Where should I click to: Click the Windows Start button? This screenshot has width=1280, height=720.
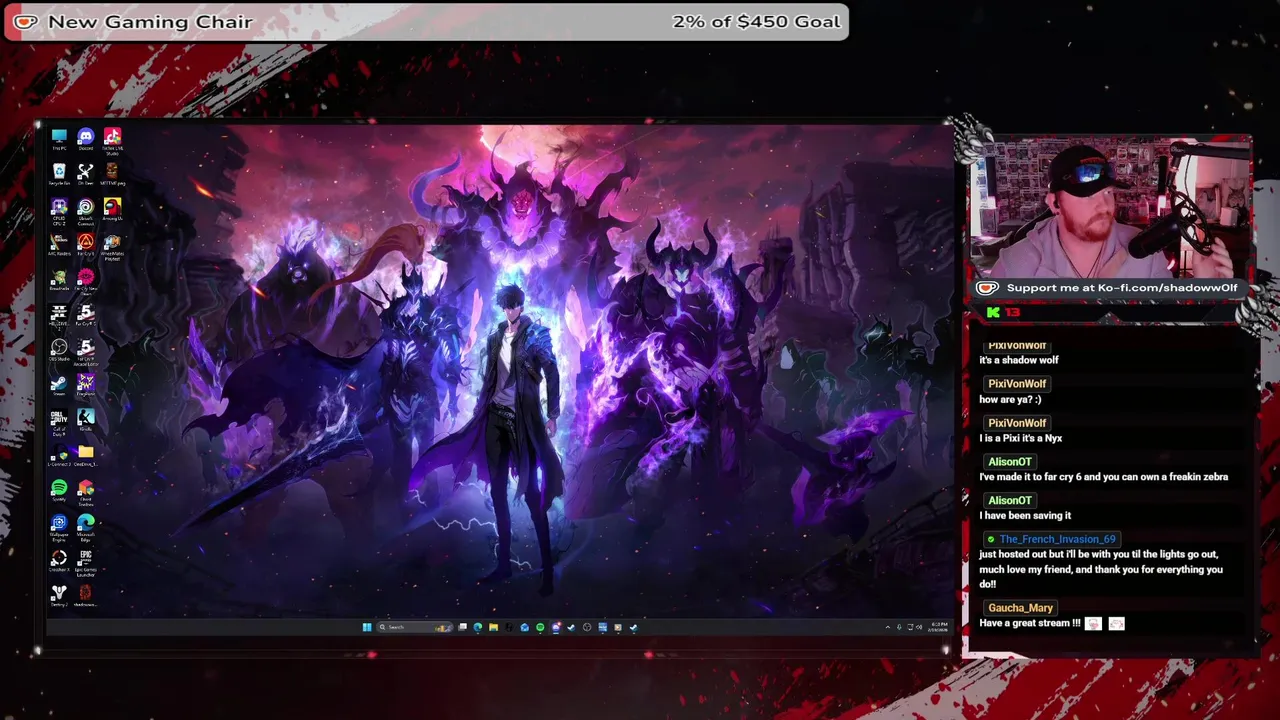click(x=367, y=627)
